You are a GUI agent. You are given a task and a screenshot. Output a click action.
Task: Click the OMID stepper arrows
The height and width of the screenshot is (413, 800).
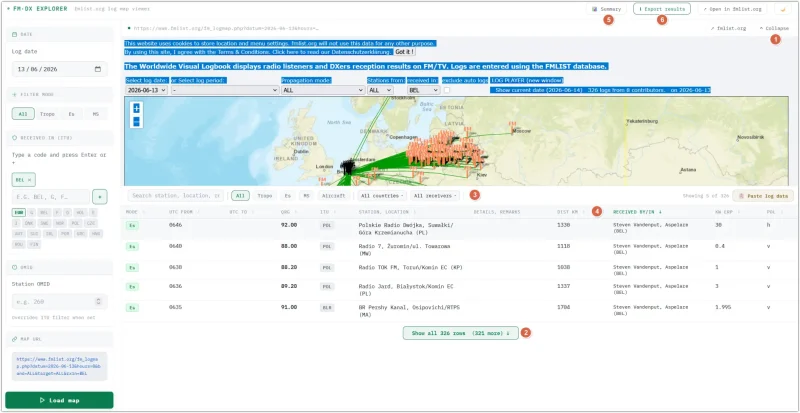(99, 301)
